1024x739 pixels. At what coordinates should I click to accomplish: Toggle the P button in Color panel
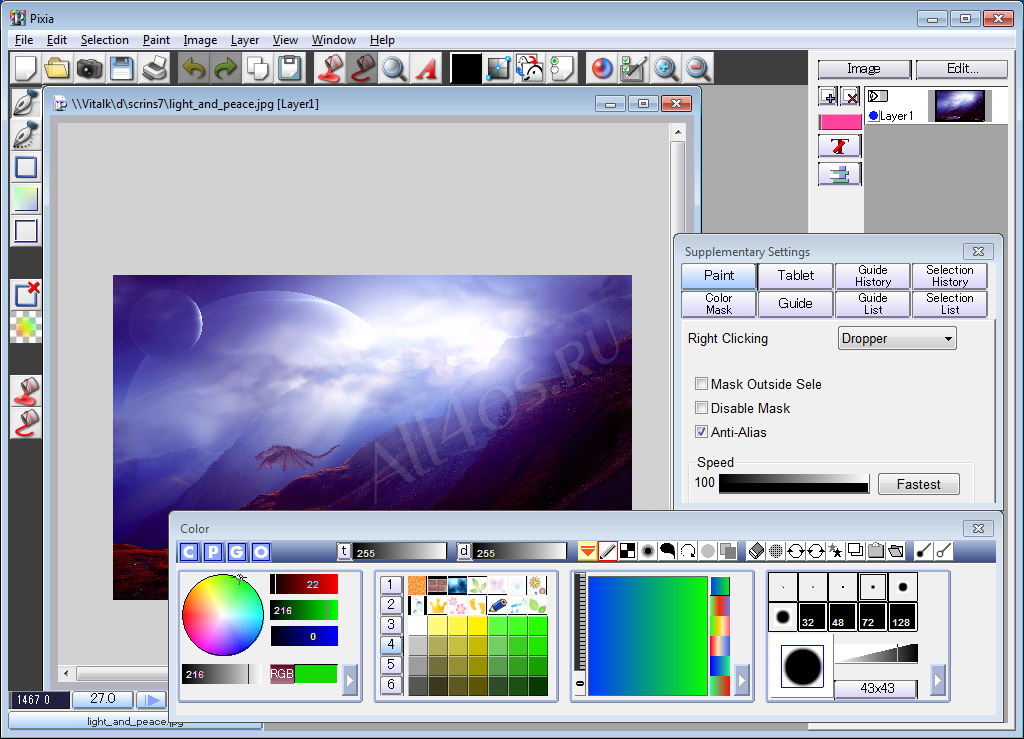[x=213, y=552]
